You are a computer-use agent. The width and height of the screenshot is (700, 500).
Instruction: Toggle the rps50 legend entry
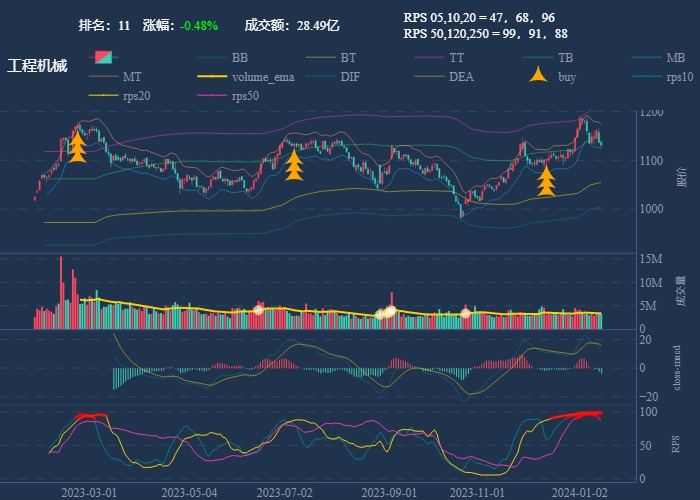(228, 96)
